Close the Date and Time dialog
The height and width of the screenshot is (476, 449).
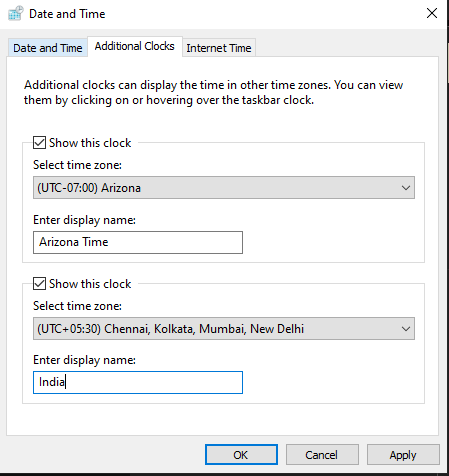(x=432, y=13)
